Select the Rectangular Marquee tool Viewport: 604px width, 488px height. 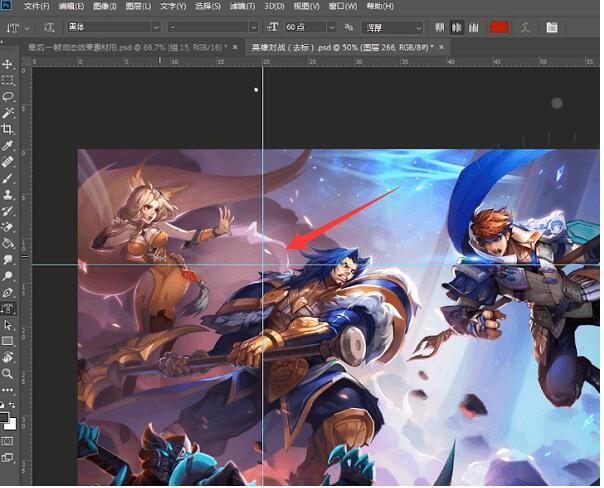[x=8, y=80]
